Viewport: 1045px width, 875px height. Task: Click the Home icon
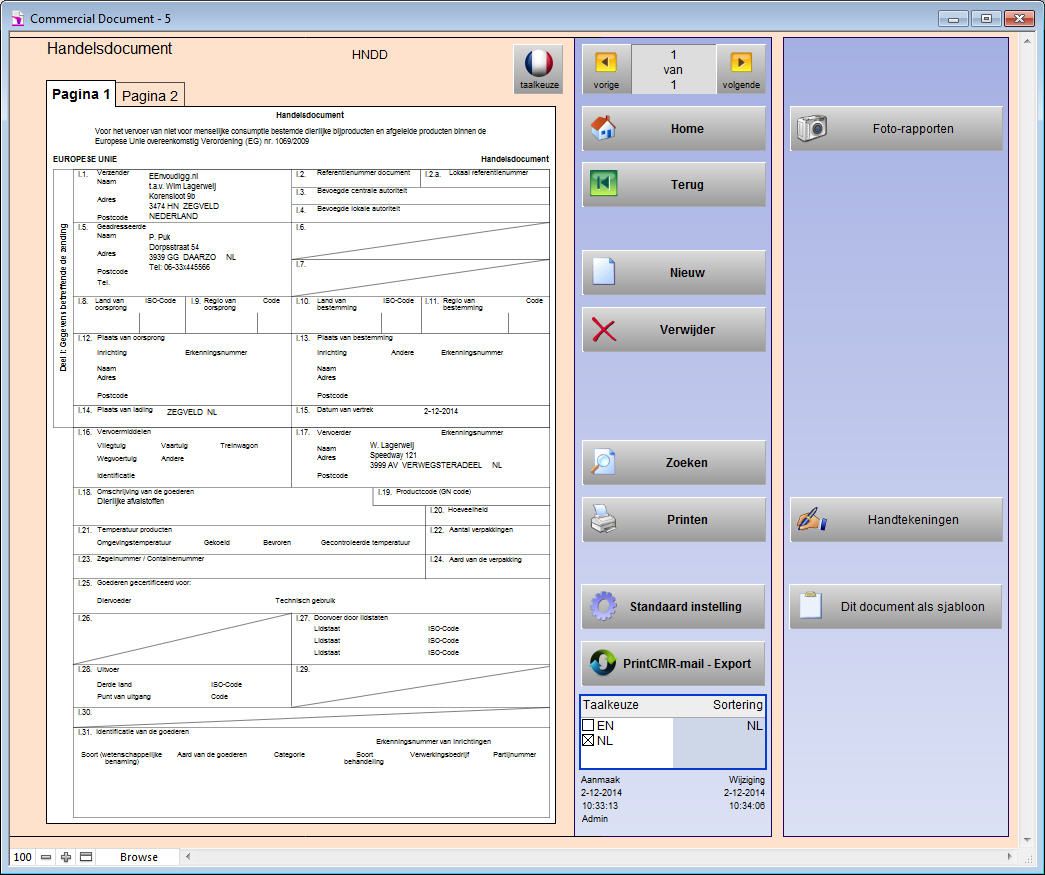pos(604,128)
